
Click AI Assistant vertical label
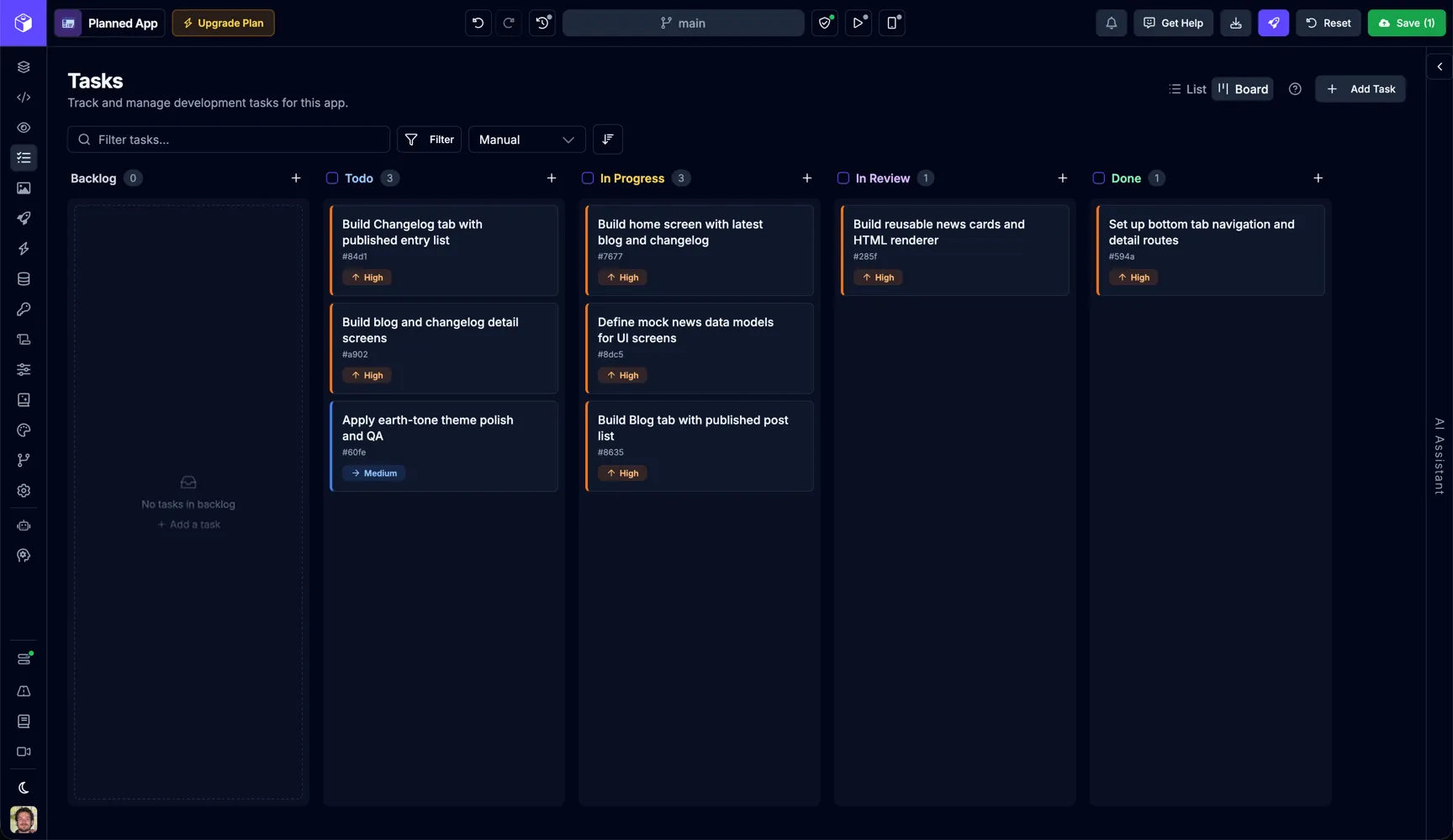[x=1440, y=456]
